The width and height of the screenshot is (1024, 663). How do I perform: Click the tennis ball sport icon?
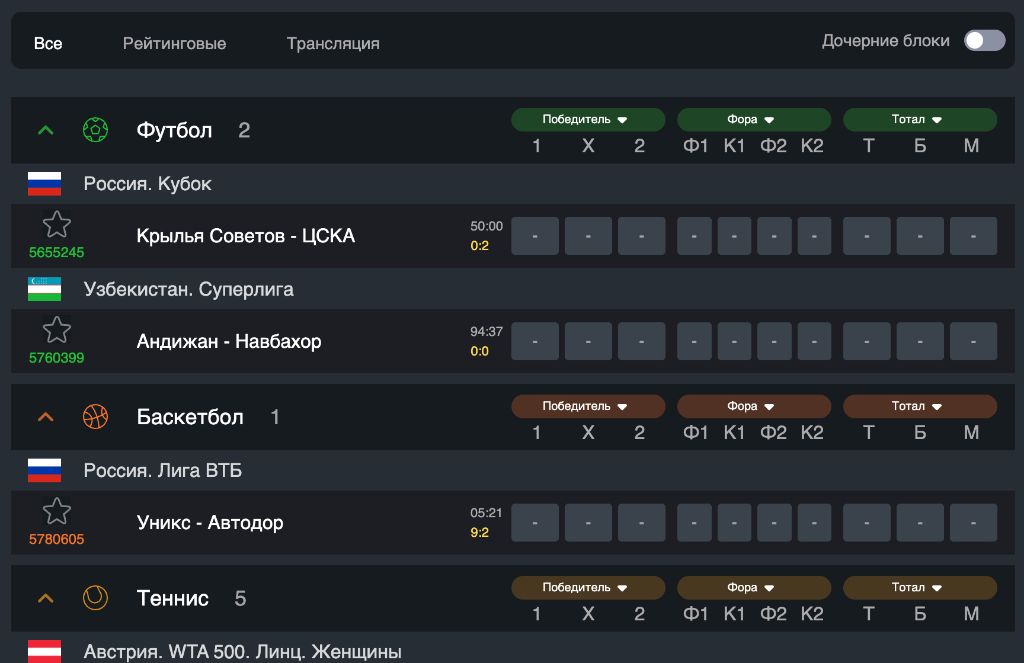(x=95, y=598)
